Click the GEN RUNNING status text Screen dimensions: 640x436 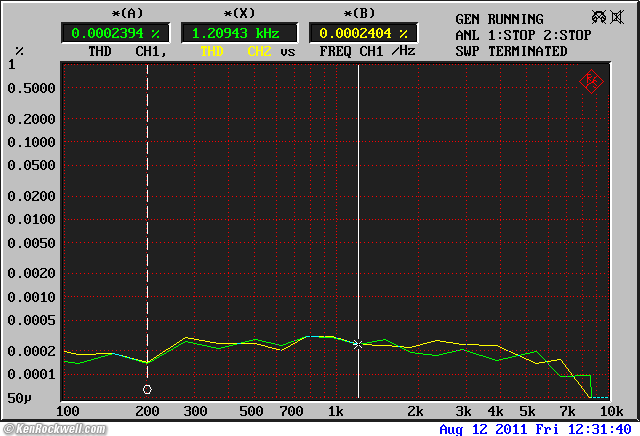pos(499,19)
